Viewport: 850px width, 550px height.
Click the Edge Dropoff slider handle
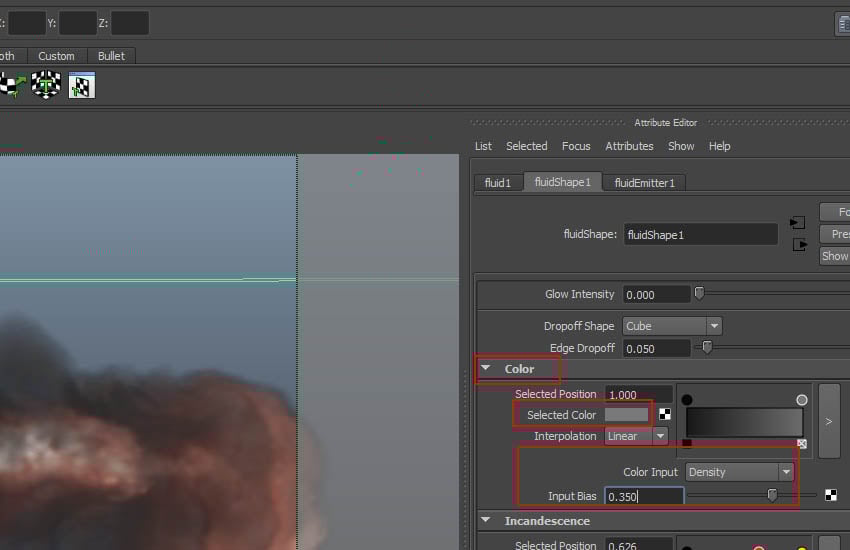pyautogui.click(x=707, y=347)
